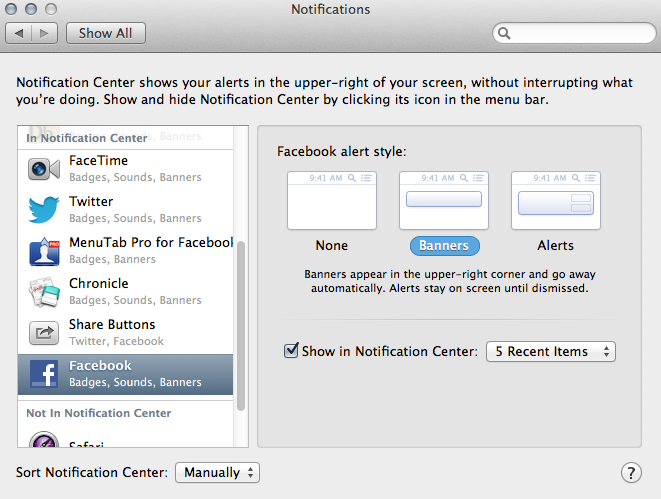
Task: Choose the Banners label
Action: [x=444, y=246]
